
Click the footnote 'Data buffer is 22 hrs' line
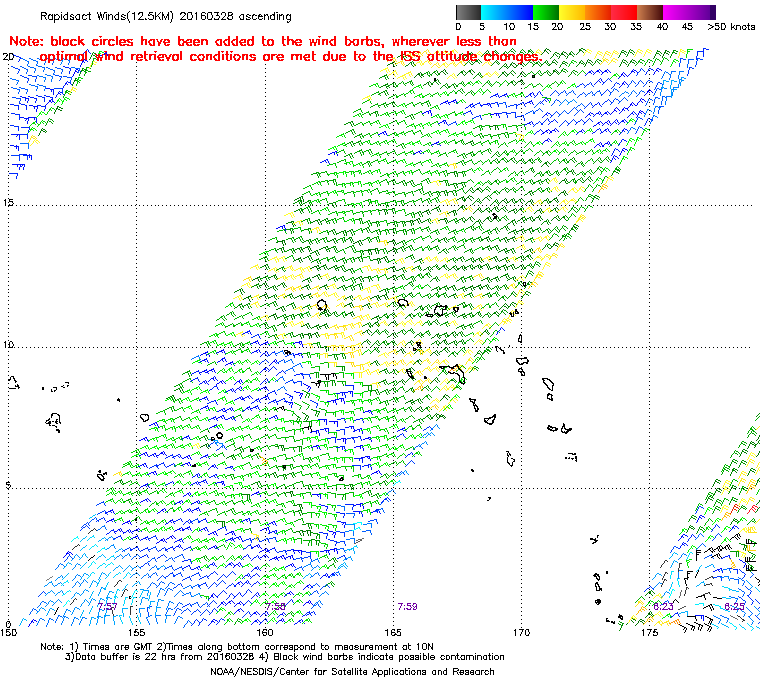(x=285, y=657)
